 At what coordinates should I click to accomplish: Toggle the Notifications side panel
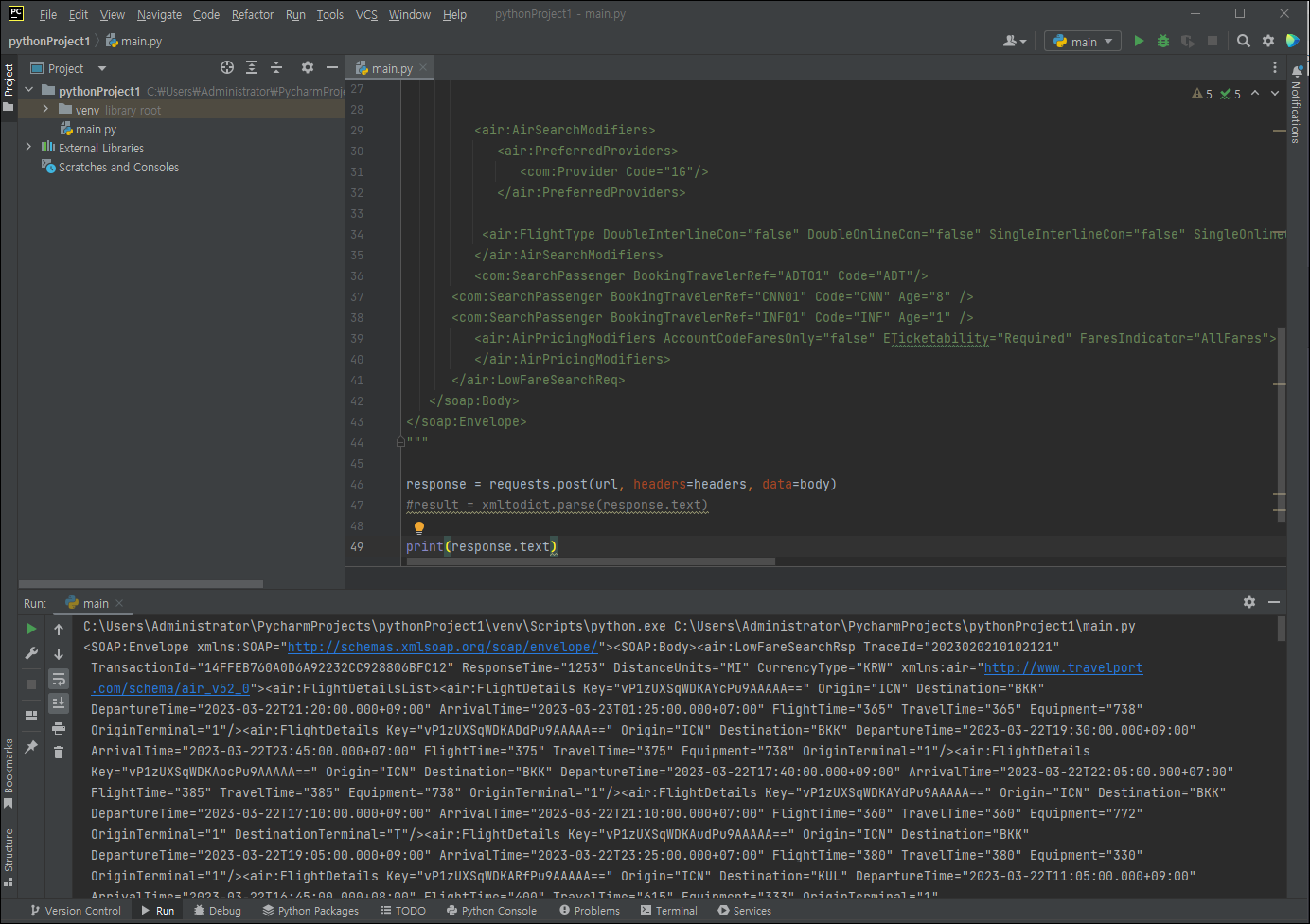1295,109
